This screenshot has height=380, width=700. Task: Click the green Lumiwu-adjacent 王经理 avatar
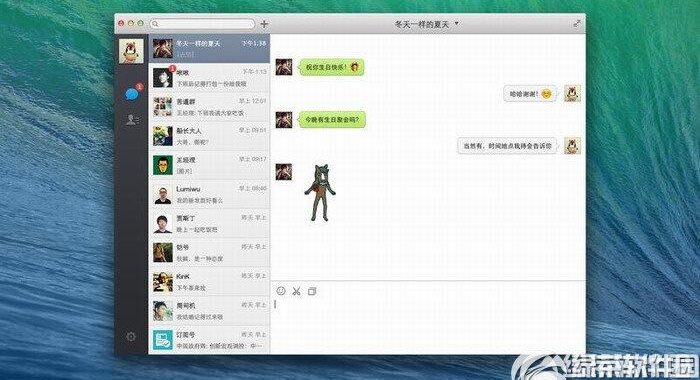[162, 165]
